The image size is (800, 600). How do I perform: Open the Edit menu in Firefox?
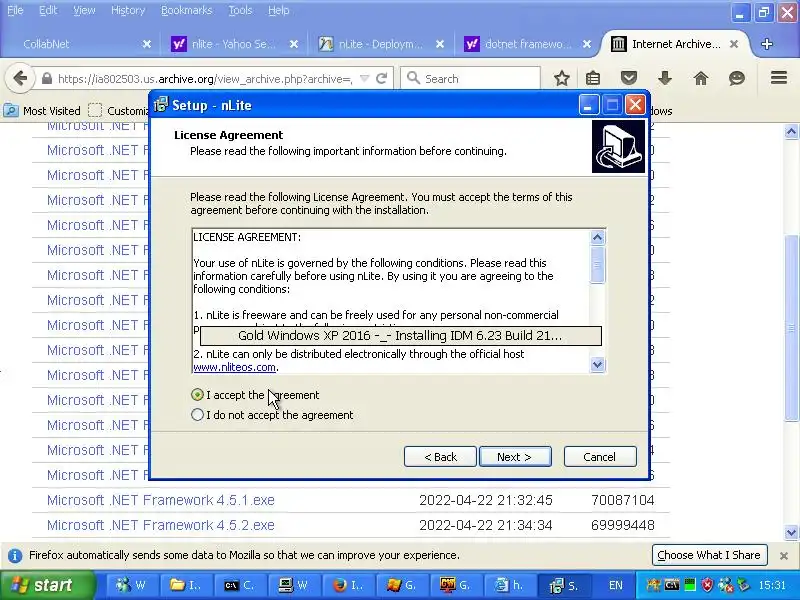pyautogui.click(x=48, y=10)
